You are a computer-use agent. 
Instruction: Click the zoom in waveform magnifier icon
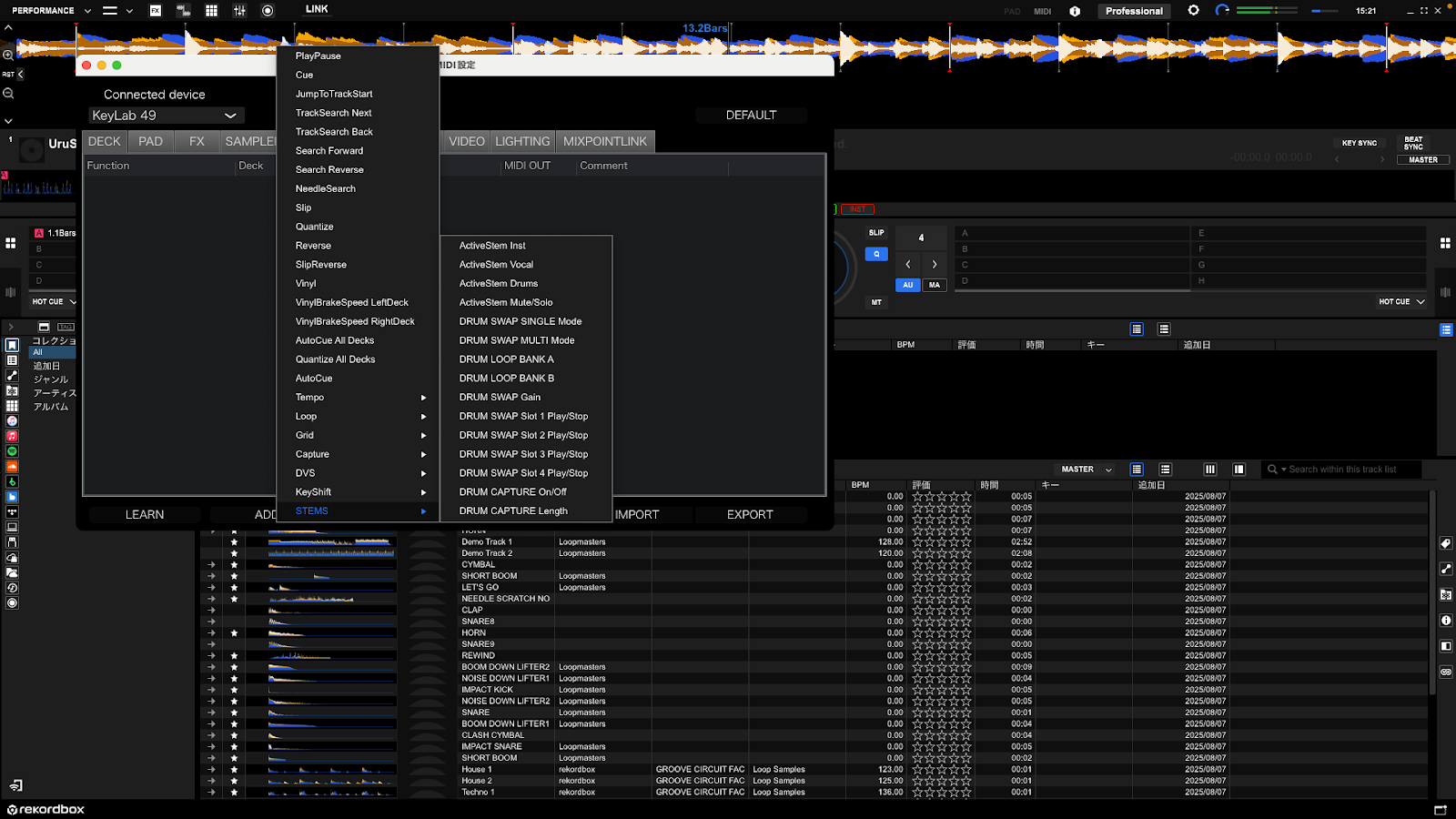tap(8, 56)
